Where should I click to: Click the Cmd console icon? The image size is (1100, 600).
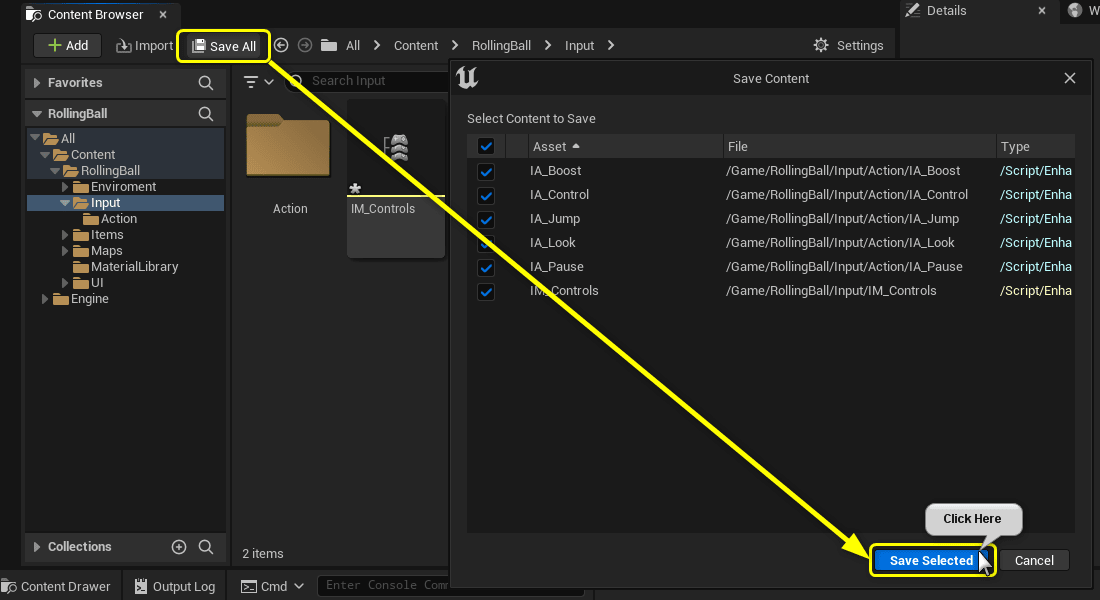[x=250, y=586]
